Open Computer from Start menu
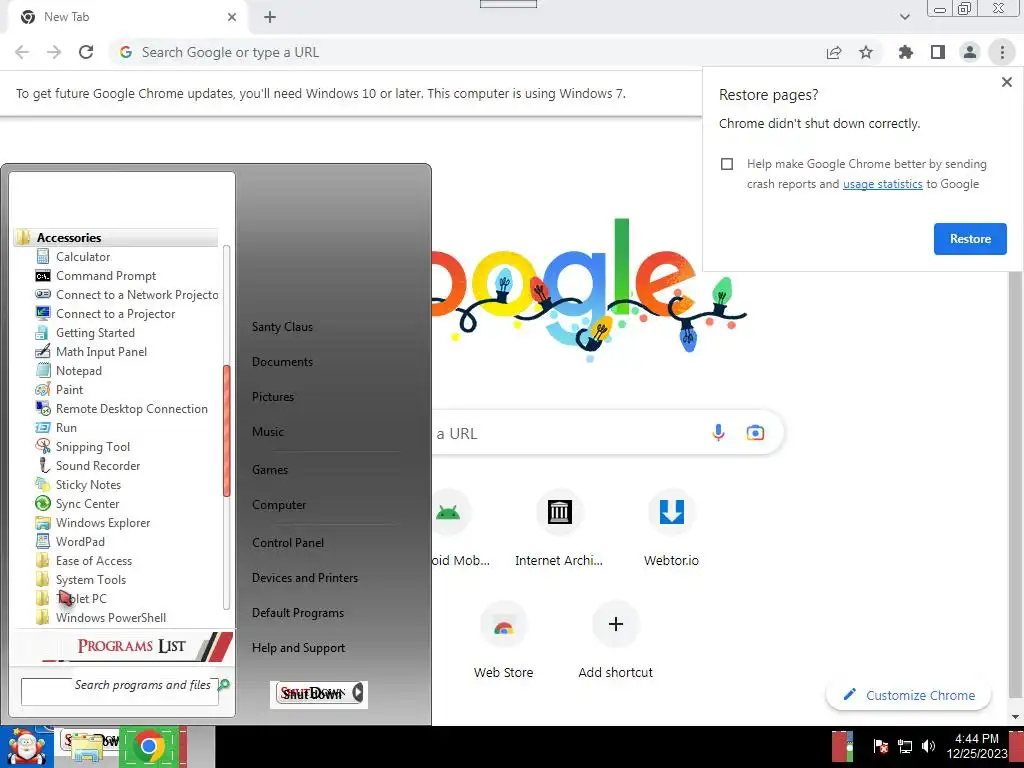Viewport: 1024px width, 768px height. pos(279,505)
